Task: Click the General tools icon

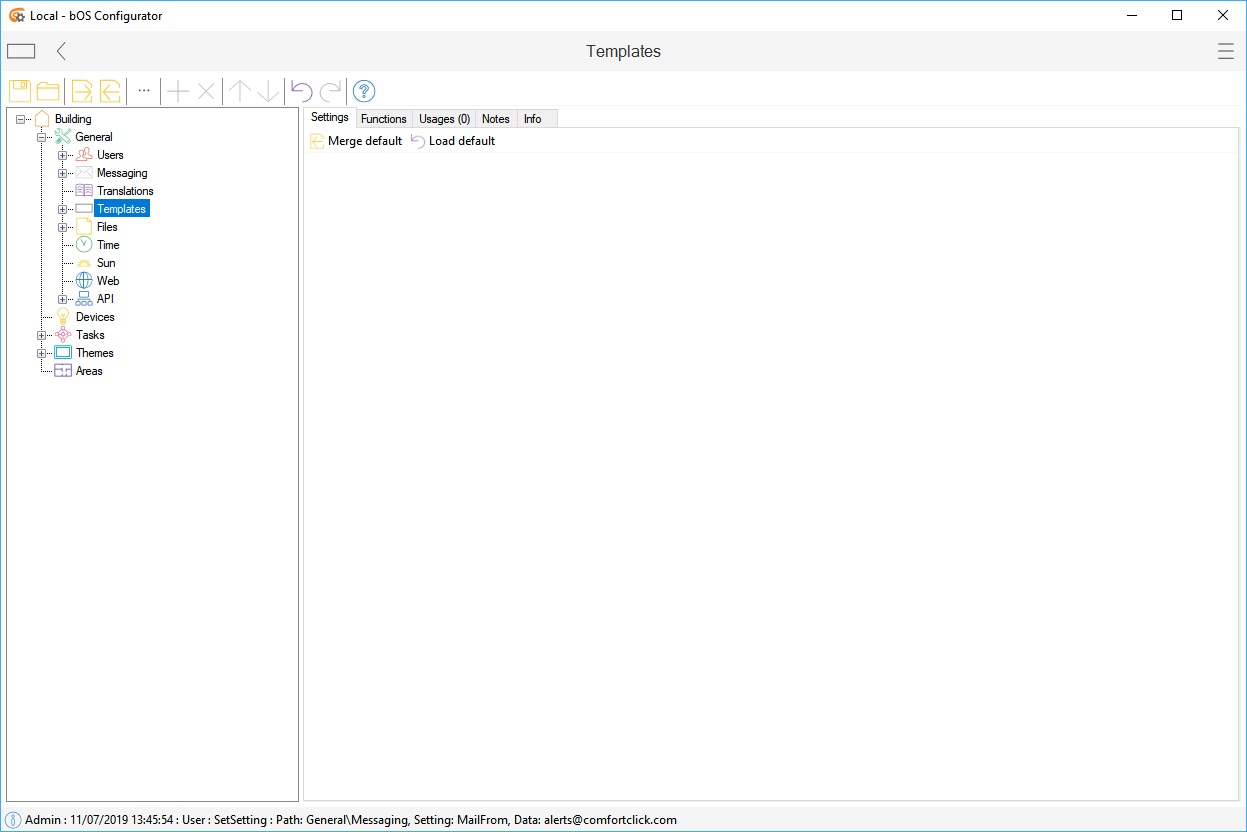Action: [63, 137]
